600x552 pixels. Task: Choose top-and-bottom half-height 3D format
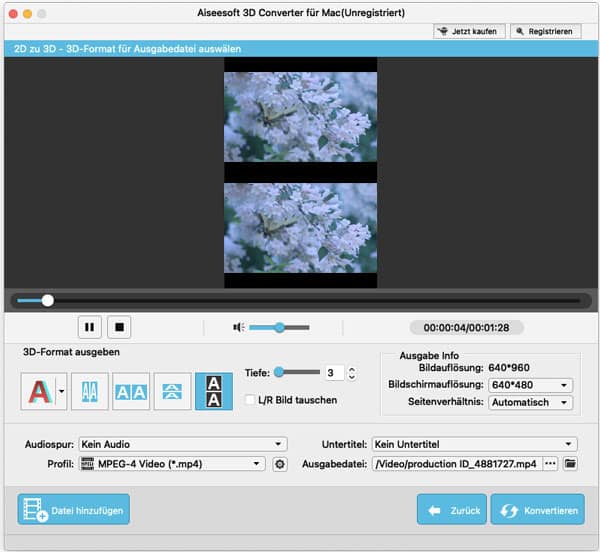[x=172, y=392]
